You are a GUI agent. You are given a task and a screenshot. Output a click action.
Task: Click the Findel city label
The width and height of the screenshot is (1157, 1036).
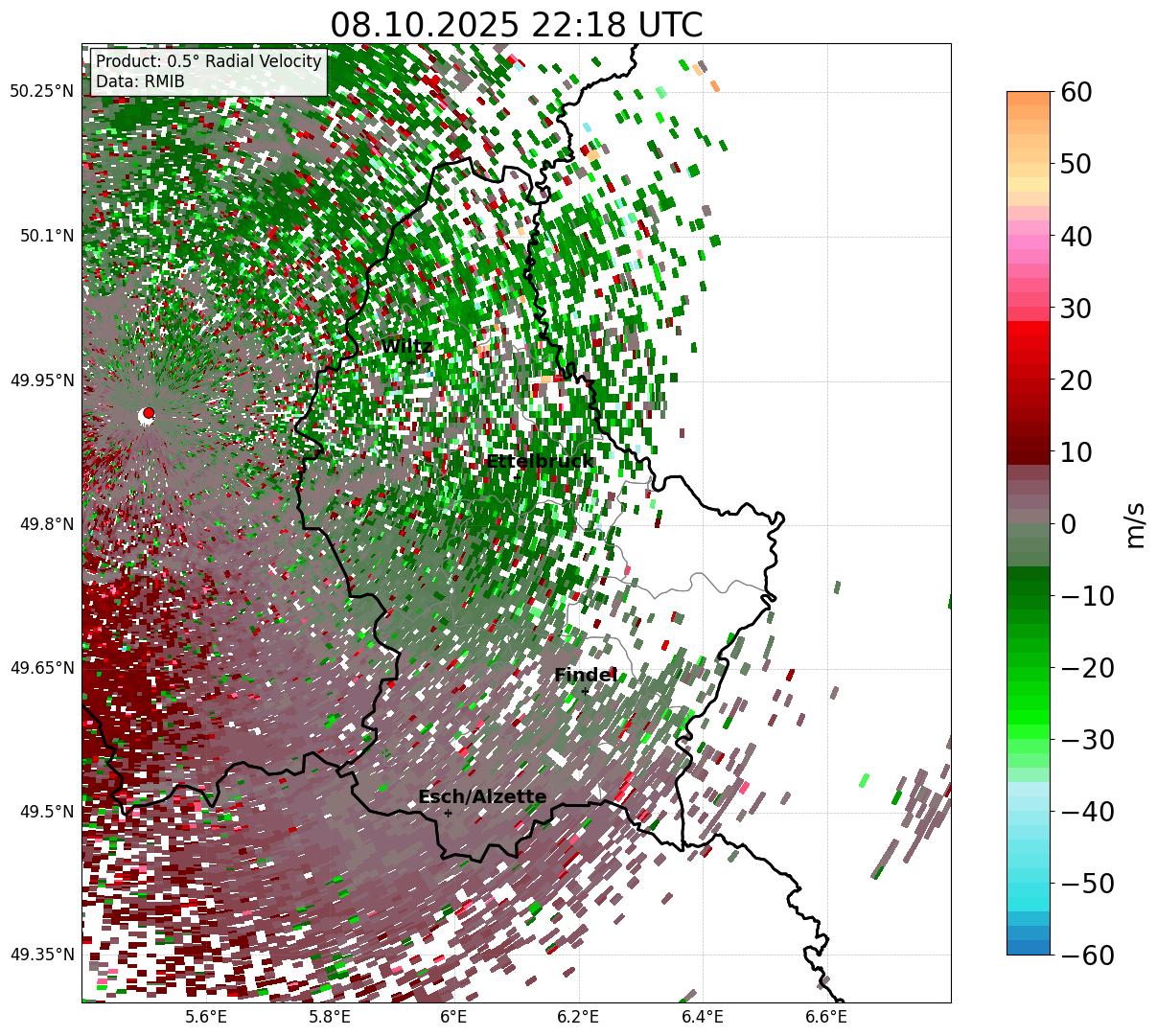coord(585,676)
